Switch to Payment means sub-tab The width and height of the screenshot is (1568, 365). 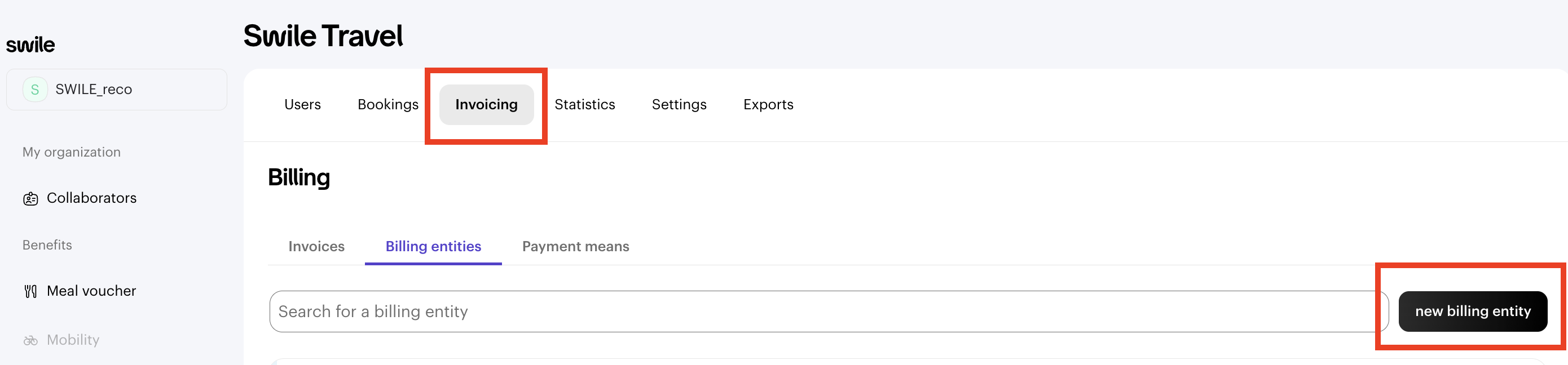575,246
